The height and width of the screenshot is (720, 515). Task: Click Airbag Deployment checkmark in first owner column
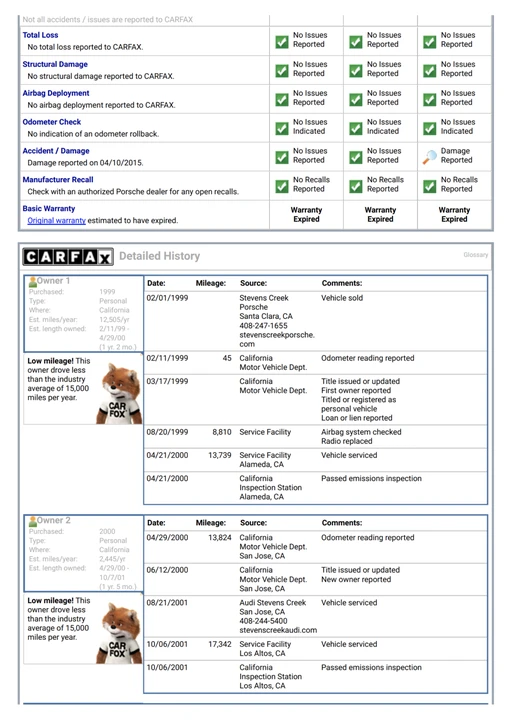(282, 100)
